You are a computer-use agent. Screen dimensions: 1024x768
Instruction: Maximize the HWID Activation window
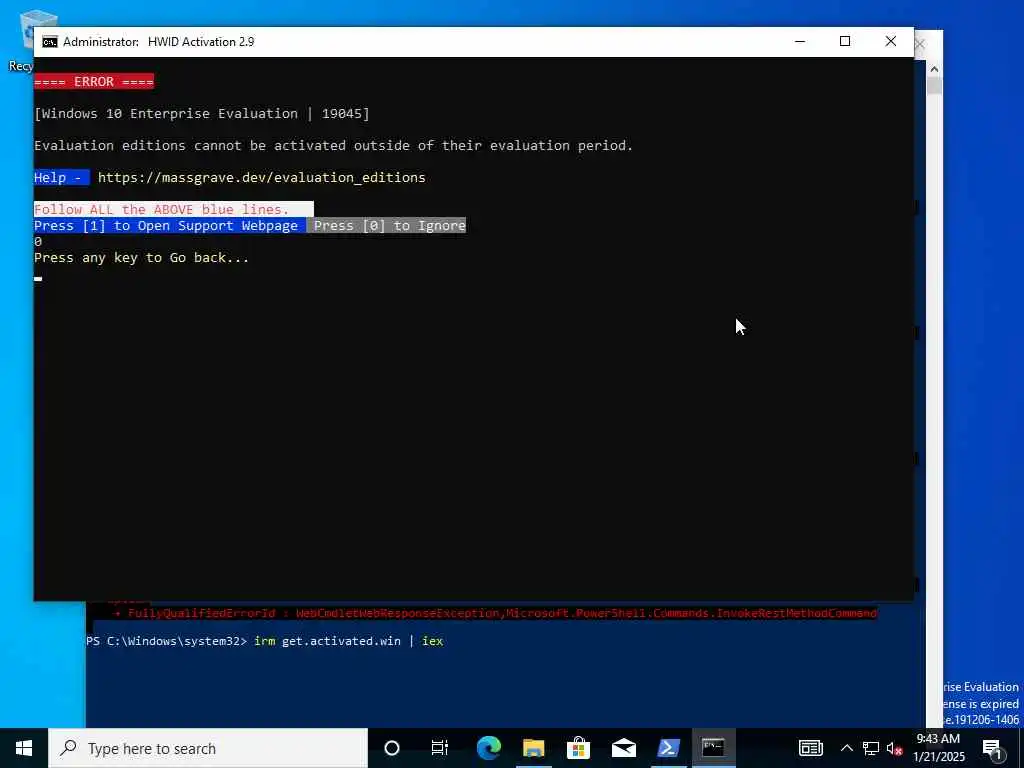tap(845, 41)
